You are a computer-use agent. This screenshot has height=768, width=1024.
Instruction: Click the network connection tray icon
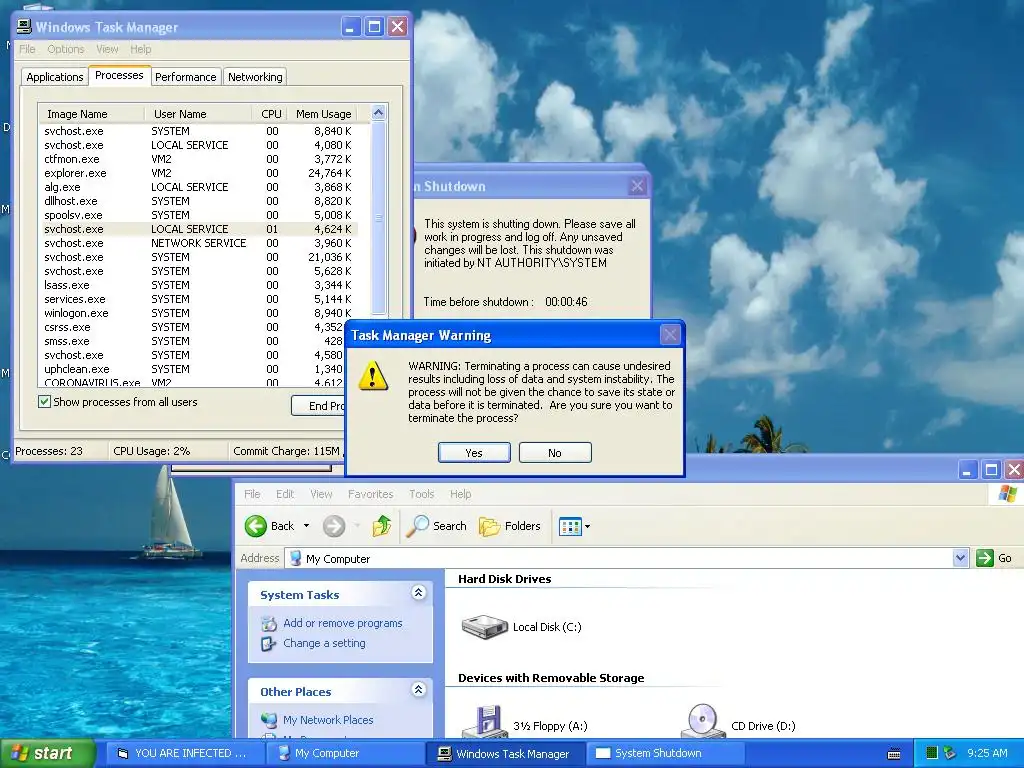coord(950,753)
